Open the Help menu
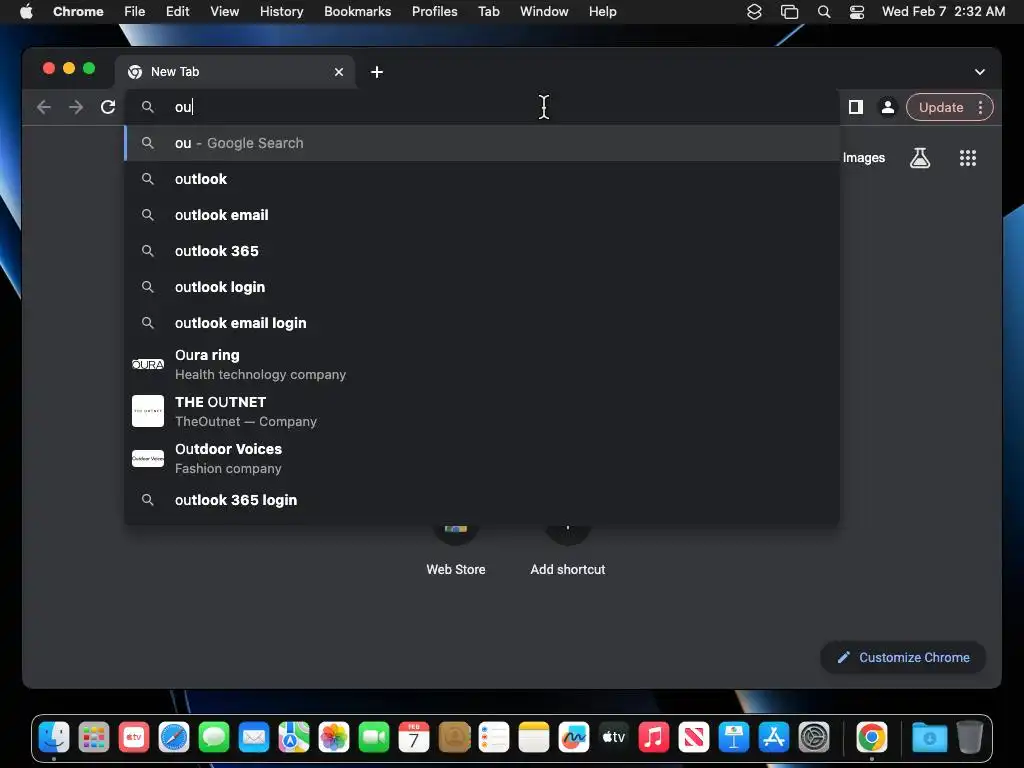The image size is (1024, 768). pyautogui.click(x=602, y=12)
